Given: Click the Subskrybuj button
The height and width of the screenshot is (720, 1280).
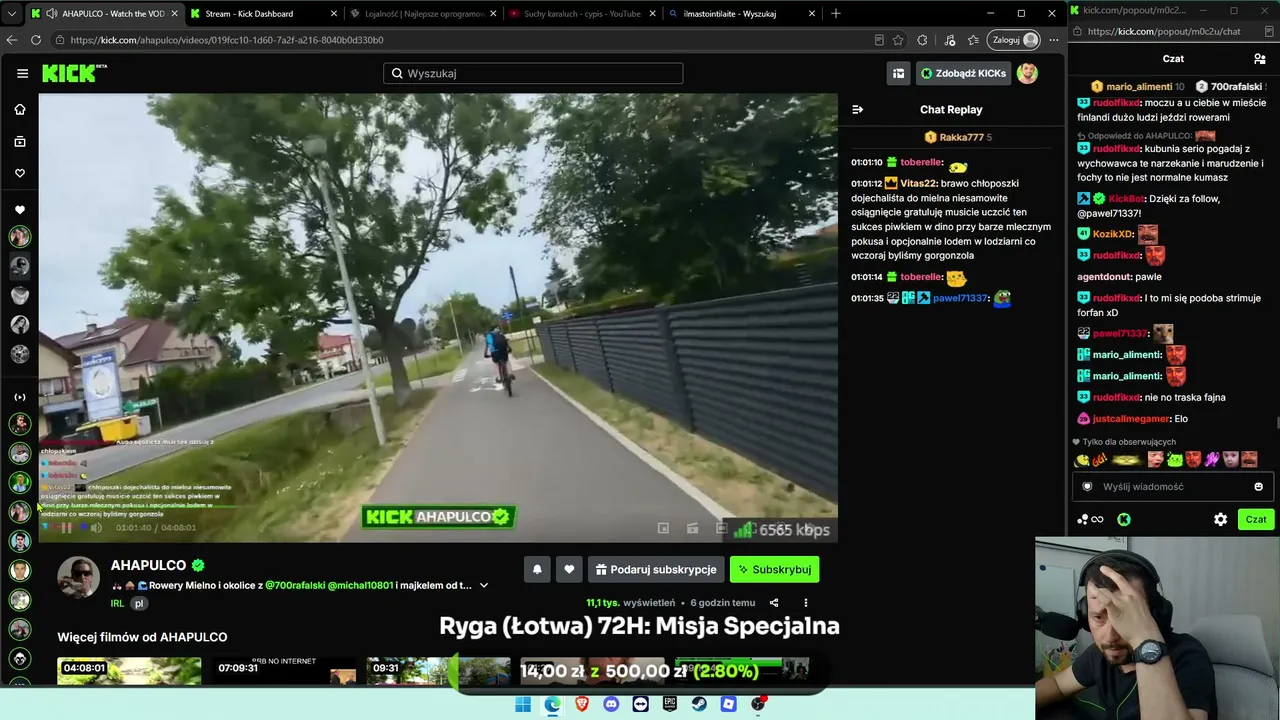Looking at the screenshot, I should (x=775, y=570).
